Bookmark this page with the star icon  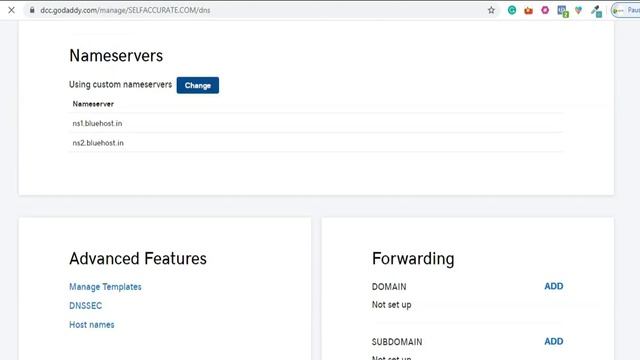[x=491, y=10]
